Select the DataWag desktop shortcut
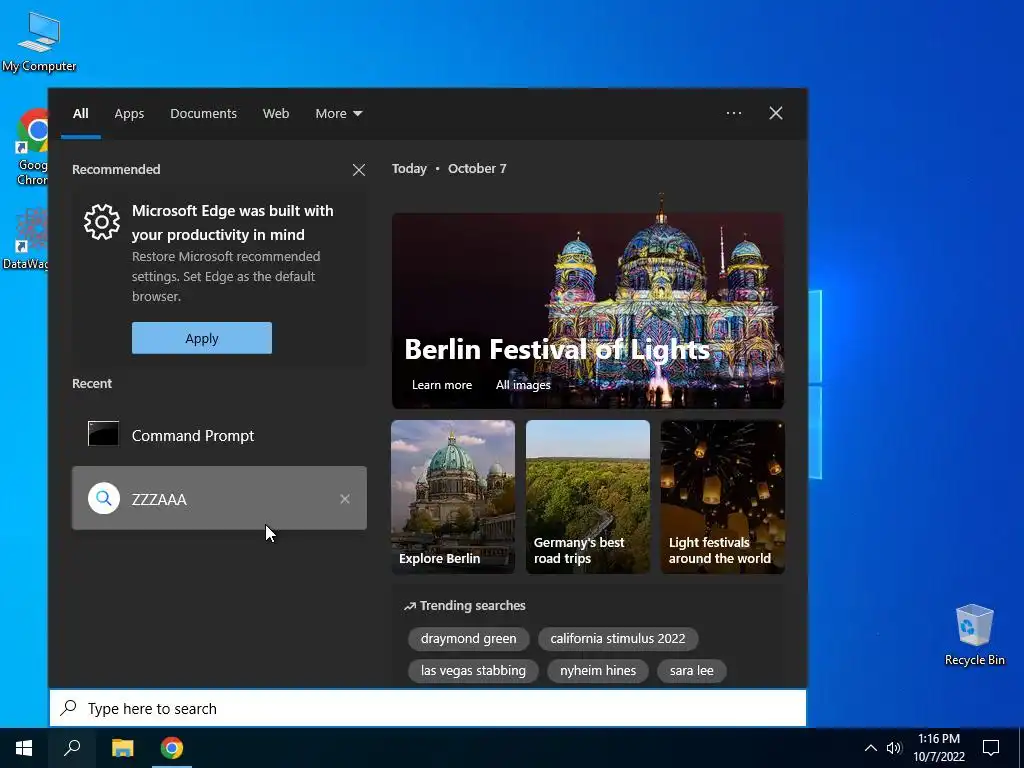Image resolution: width=1024 pixels, height=768 pixels. pyautogui.click(x=25, y=238)
